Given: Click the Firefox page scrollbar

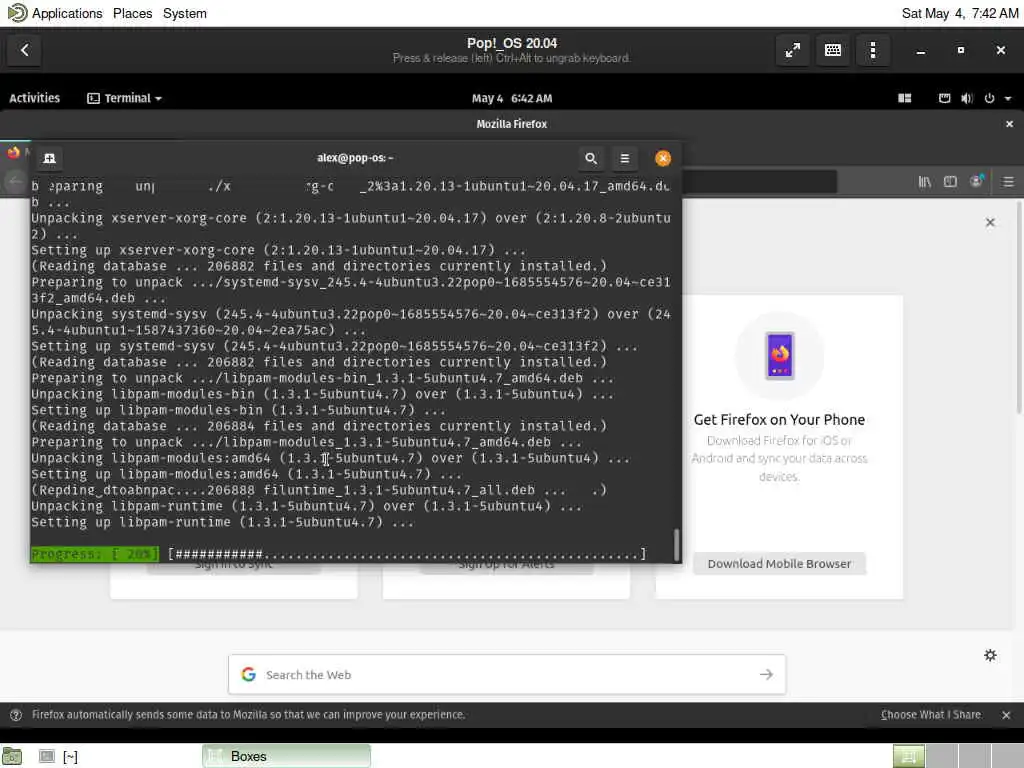Looking at the screenshot, I should pyautogui.click(x=1019, y=307).
